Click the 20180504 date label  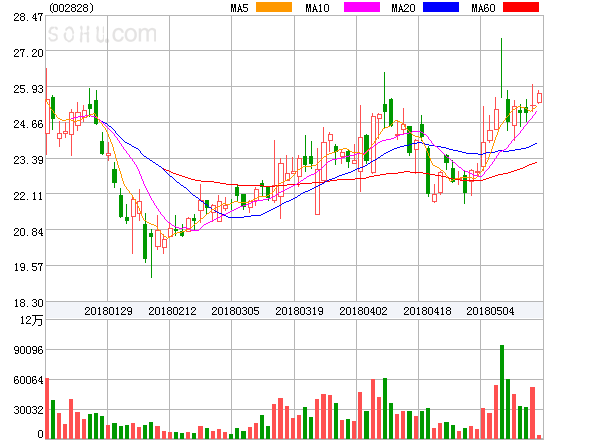tap(490, 311)
